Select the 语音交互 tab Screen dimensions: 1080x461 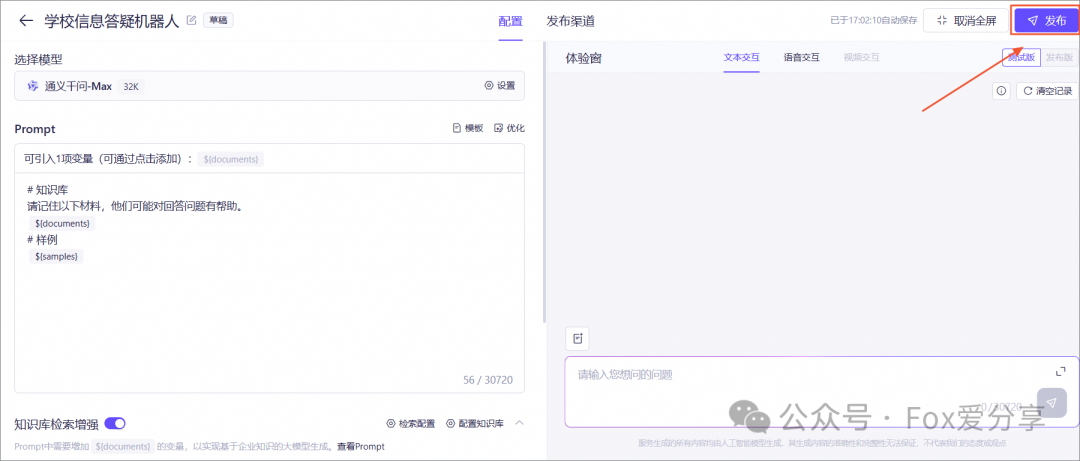802,58
